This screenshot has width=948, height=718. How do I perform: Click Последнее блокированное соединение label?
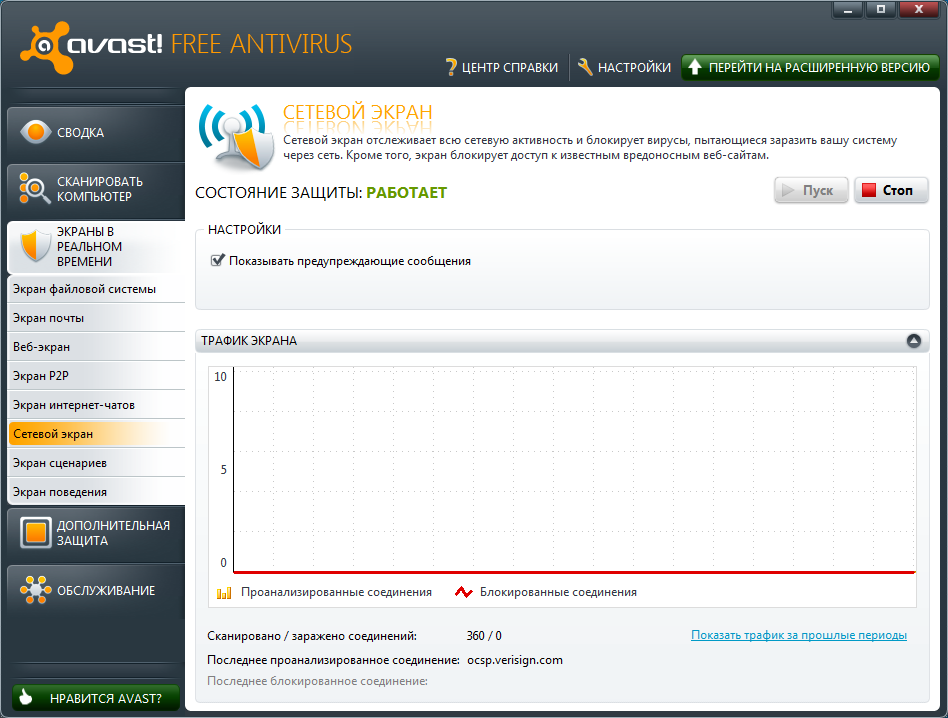click(317, 681)
